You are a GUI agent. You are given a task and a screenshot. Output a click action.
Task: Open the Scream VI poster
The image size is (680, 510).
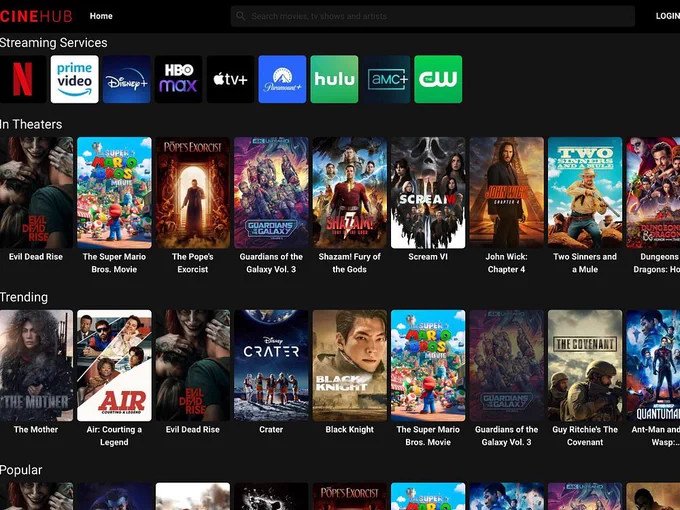428,193
